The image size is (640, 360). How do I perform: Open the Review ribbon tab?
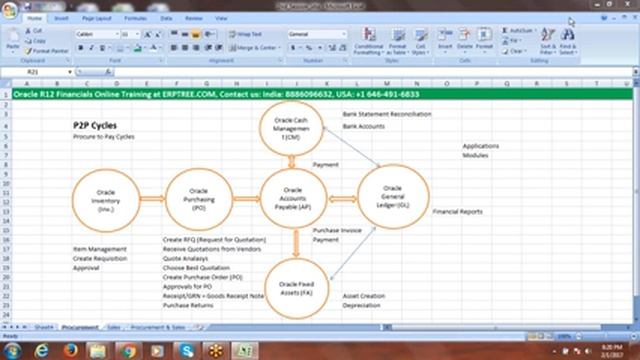(194, 18)
